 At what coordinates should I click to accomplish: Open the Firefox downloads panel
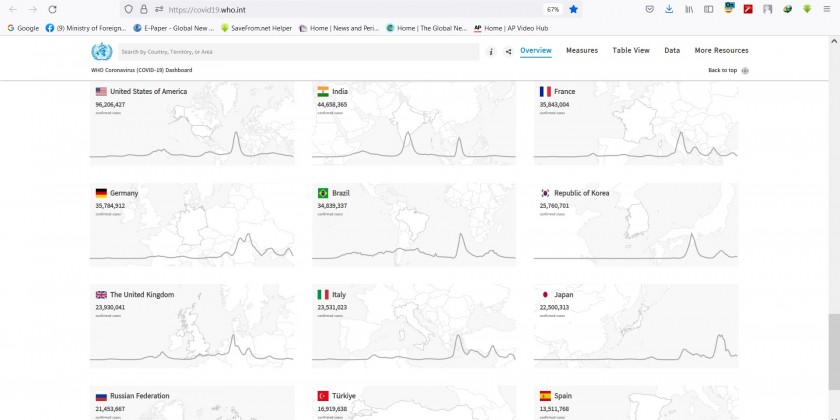(668, 9)
